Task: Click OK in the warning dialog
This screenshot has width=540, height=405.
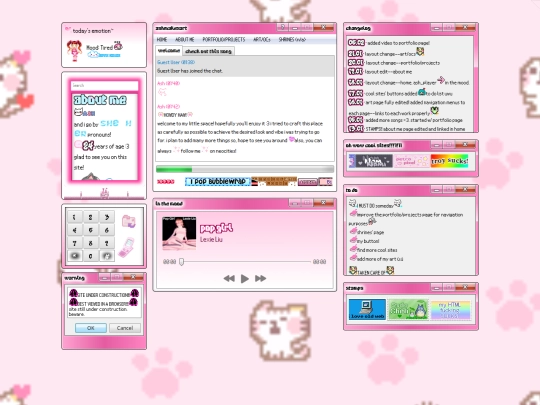Action: [x=91, y=328]
